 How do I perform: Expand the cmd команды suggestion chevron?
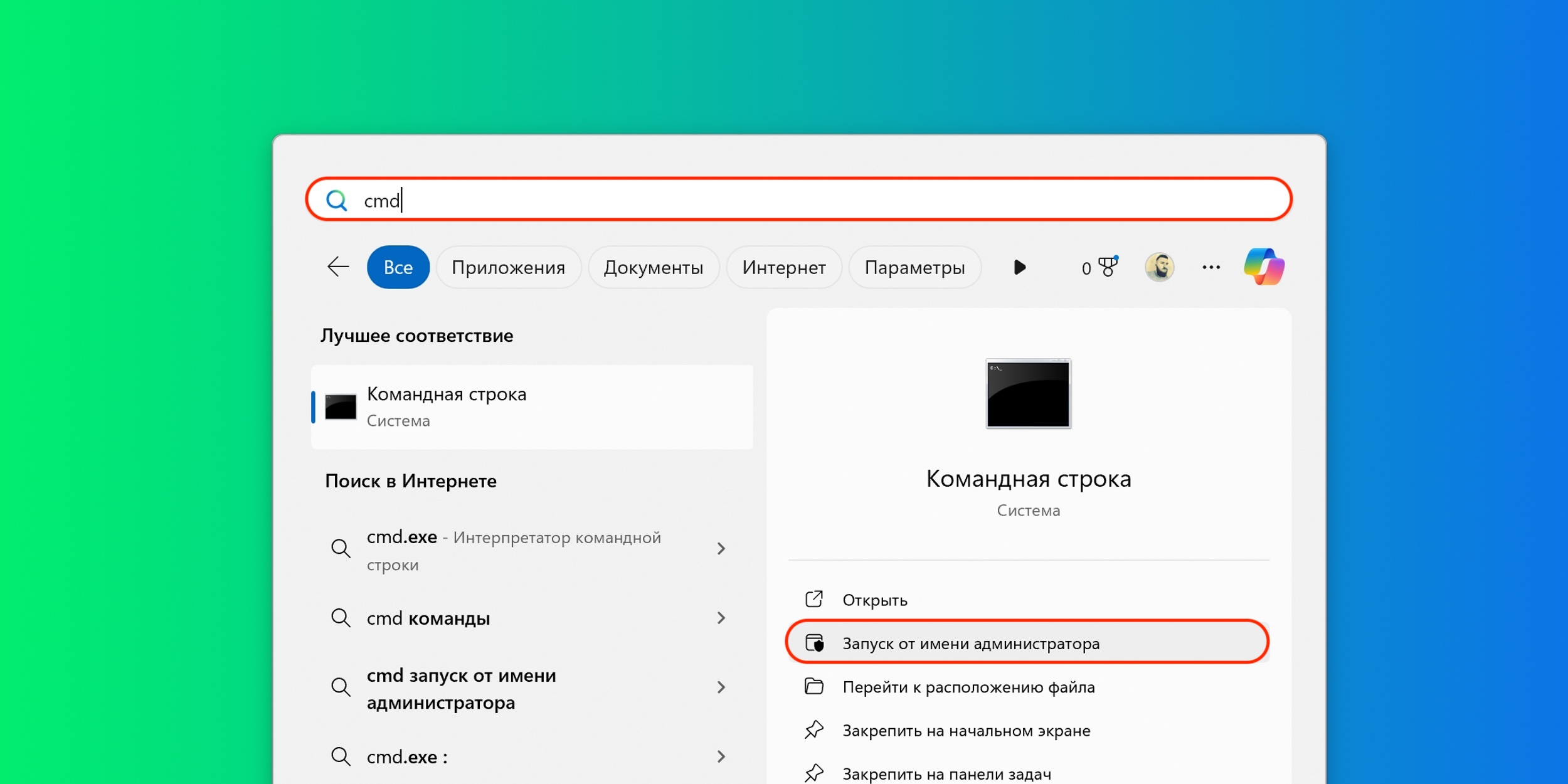721,618
